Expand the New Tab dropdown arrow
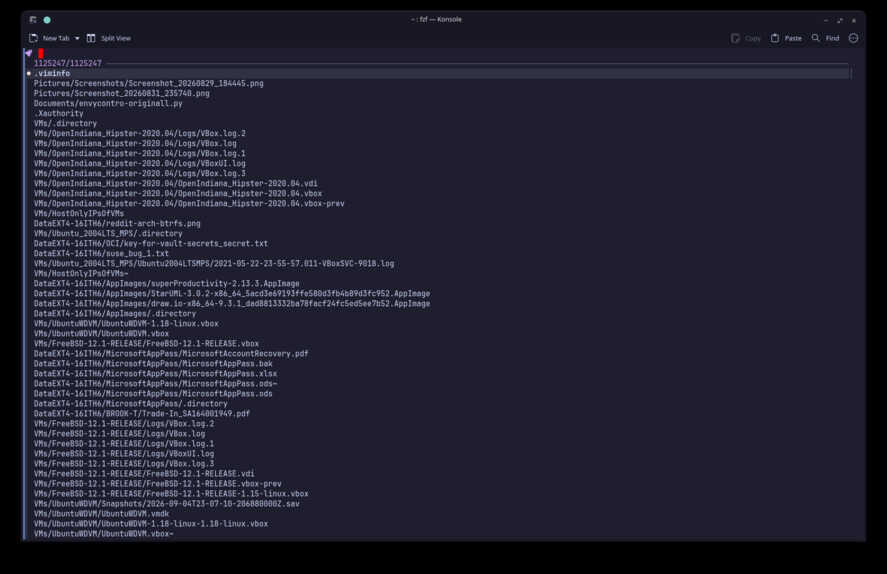Viewport: 887px width, 574px height. coord(77,38)
